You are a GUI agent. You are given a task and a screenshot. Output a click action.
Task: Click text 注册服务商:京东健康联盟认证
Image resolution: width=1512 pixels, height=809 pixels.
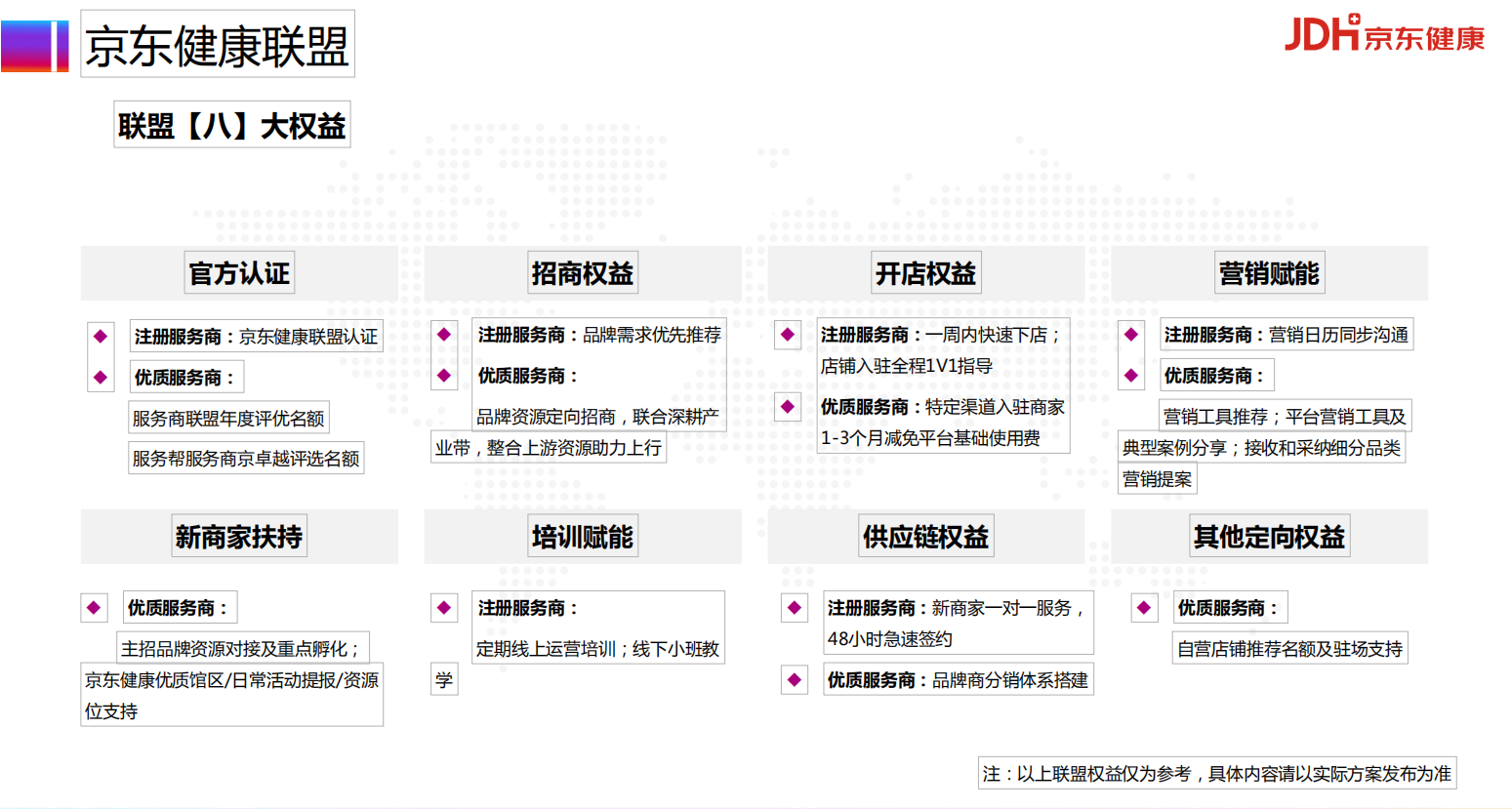click(x=256, y=337)
